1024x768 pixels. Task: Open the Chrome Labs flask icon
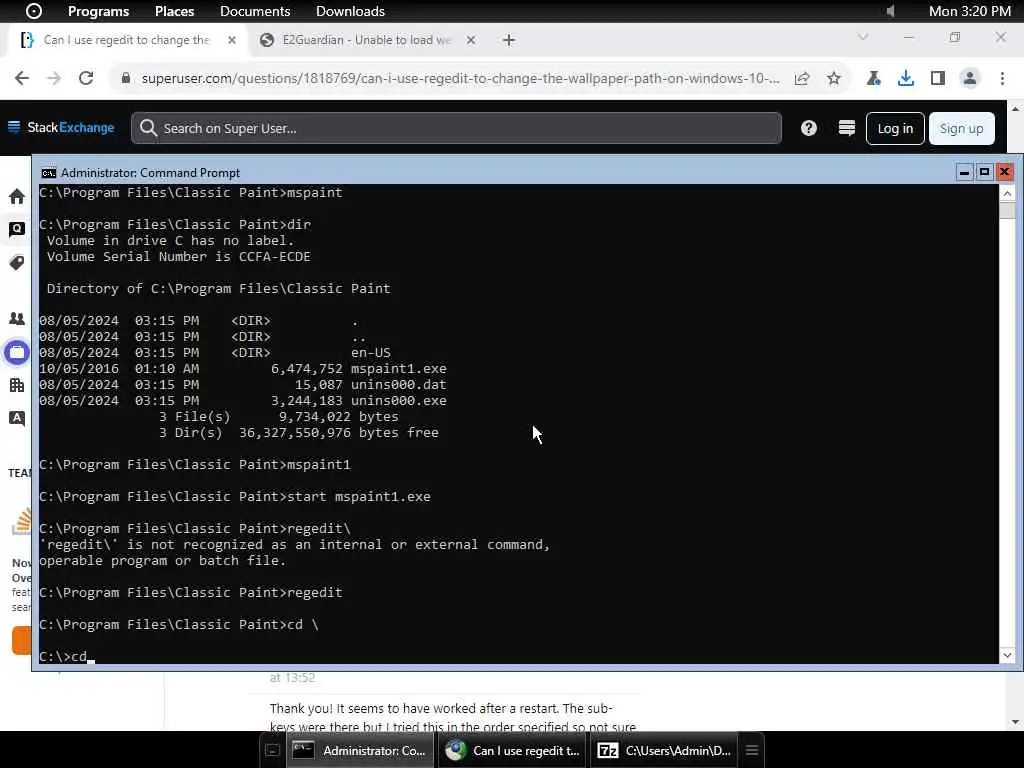873,78
